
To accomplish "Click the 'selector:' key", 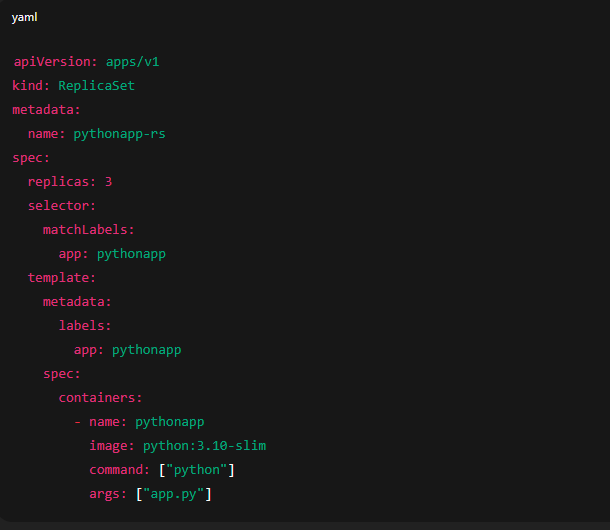I will 62,205.
